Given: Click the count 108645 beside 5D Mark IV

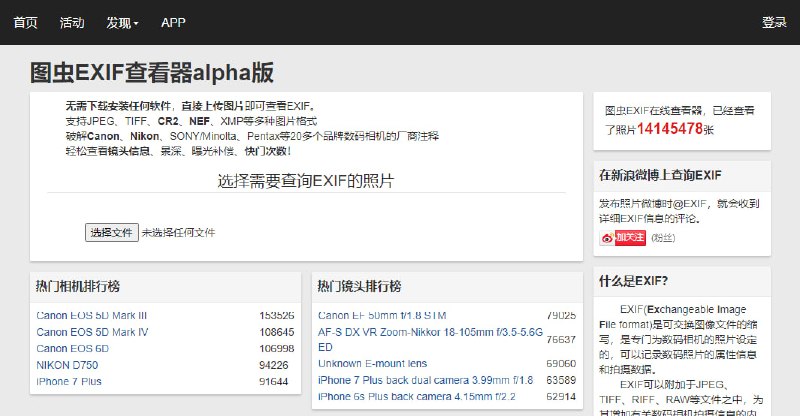Looking at the screenshot, I should coord(277,332).
